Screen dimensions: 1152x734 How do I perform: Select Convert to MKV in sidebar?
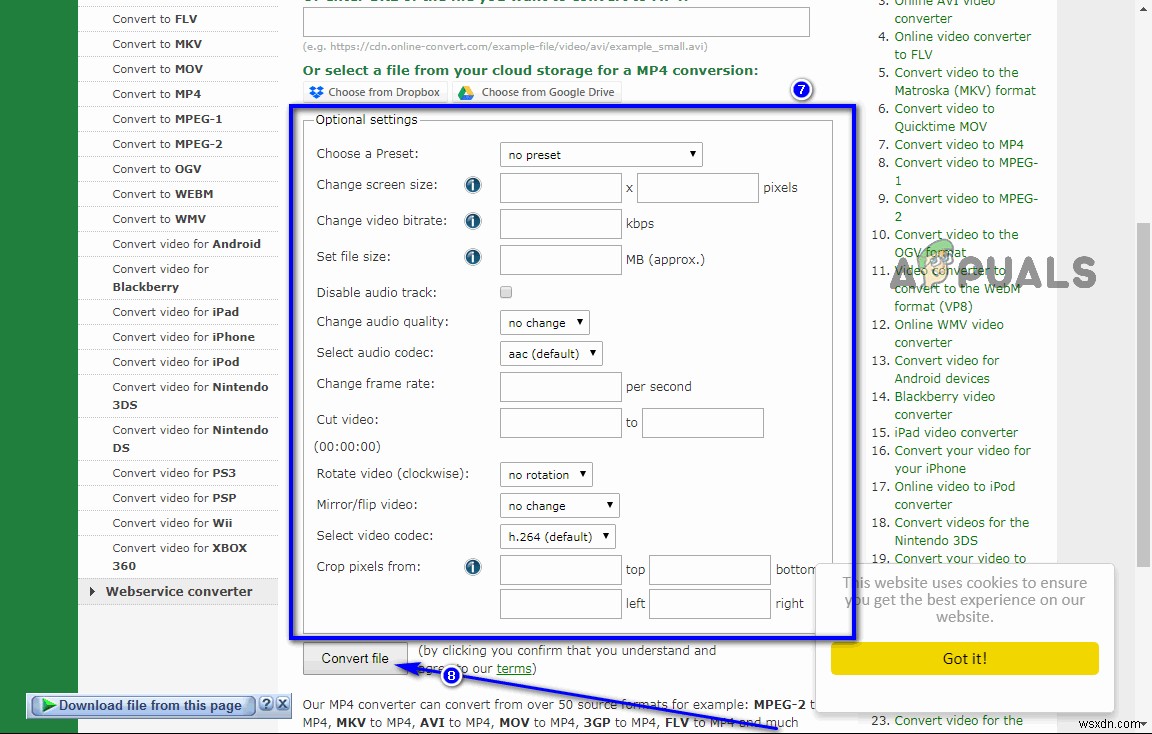pyautogui.click(x=157, y=44)
